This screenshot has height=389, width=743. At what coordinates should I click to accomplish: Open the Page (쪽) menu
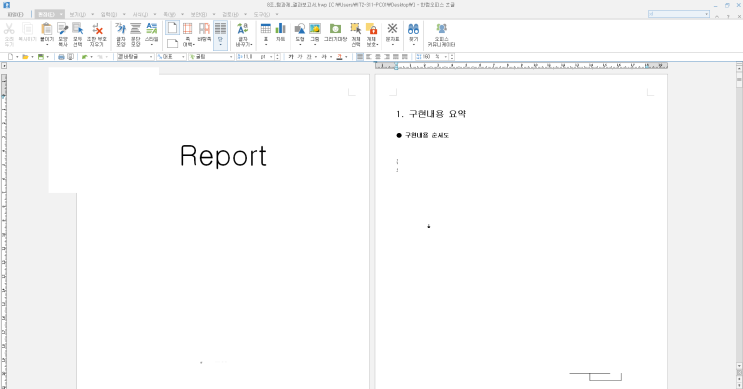[x=169, y=15]
